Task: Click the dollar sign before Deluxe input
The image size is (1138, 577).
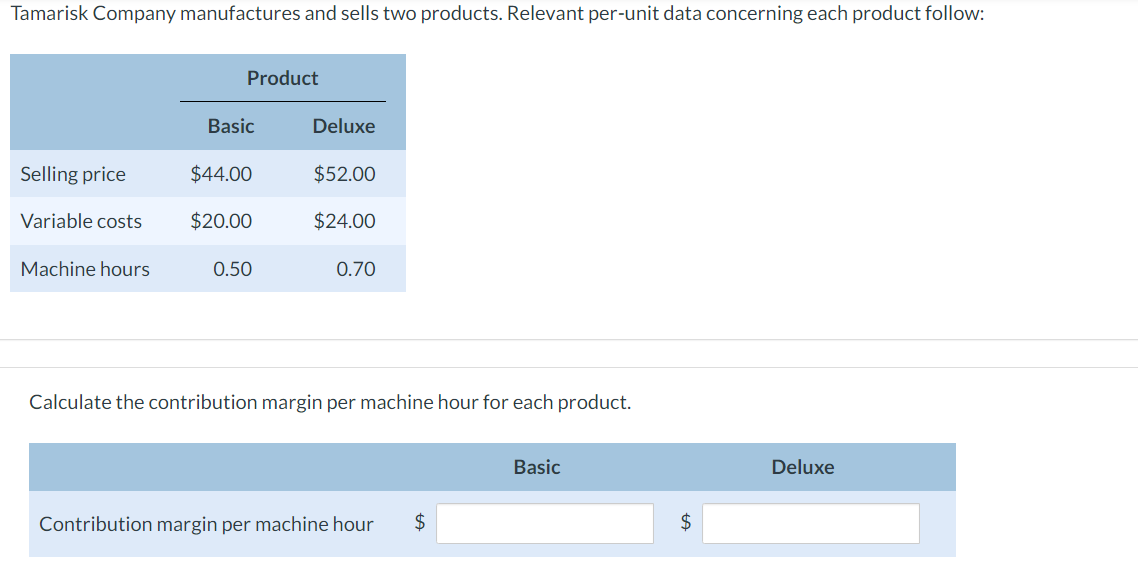Action: pos(686,522)
